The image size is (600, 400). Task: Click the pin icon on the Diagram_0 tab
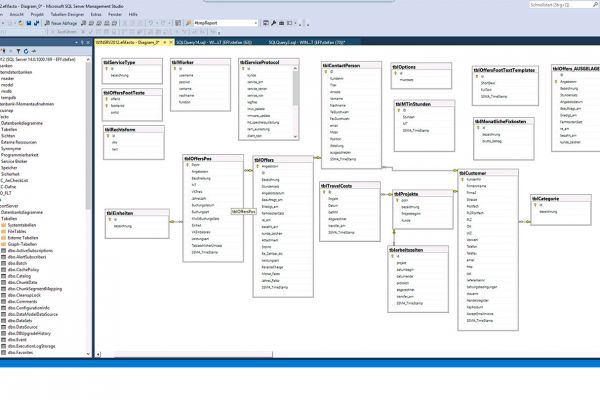165,42
